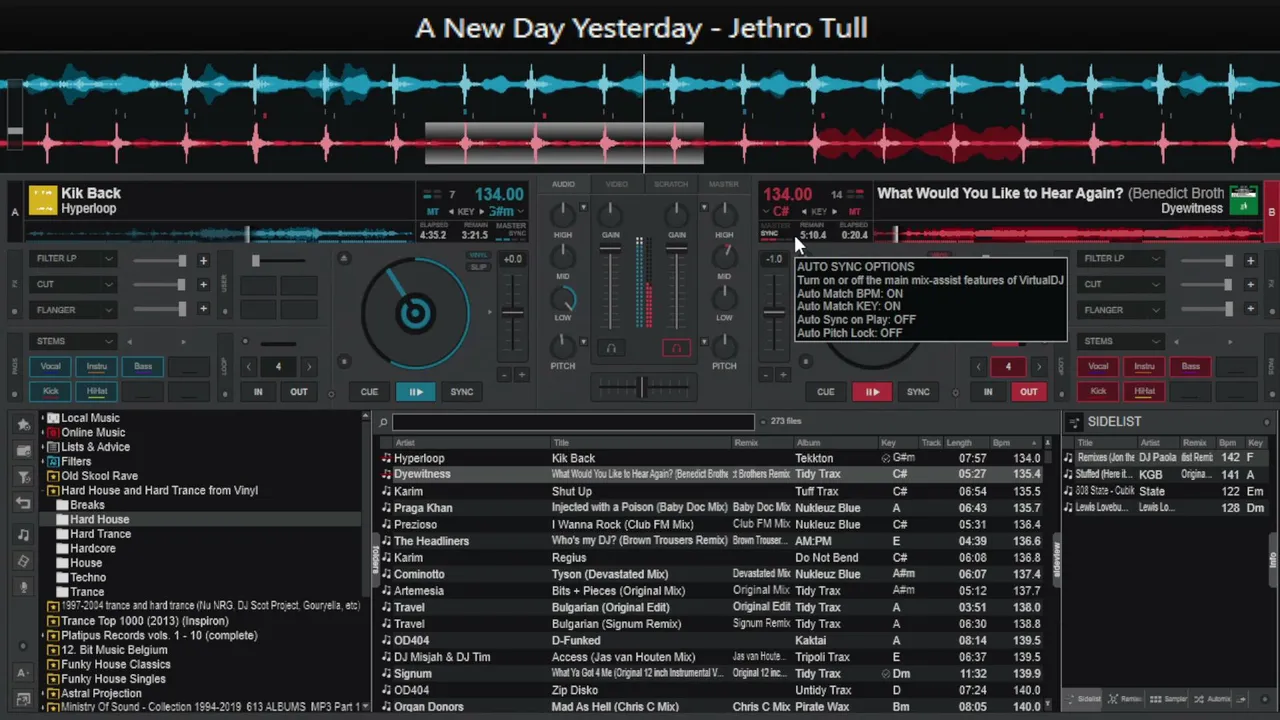
Task: Click the font size 'A' icon in sidebar
Action: coord(23,673)
